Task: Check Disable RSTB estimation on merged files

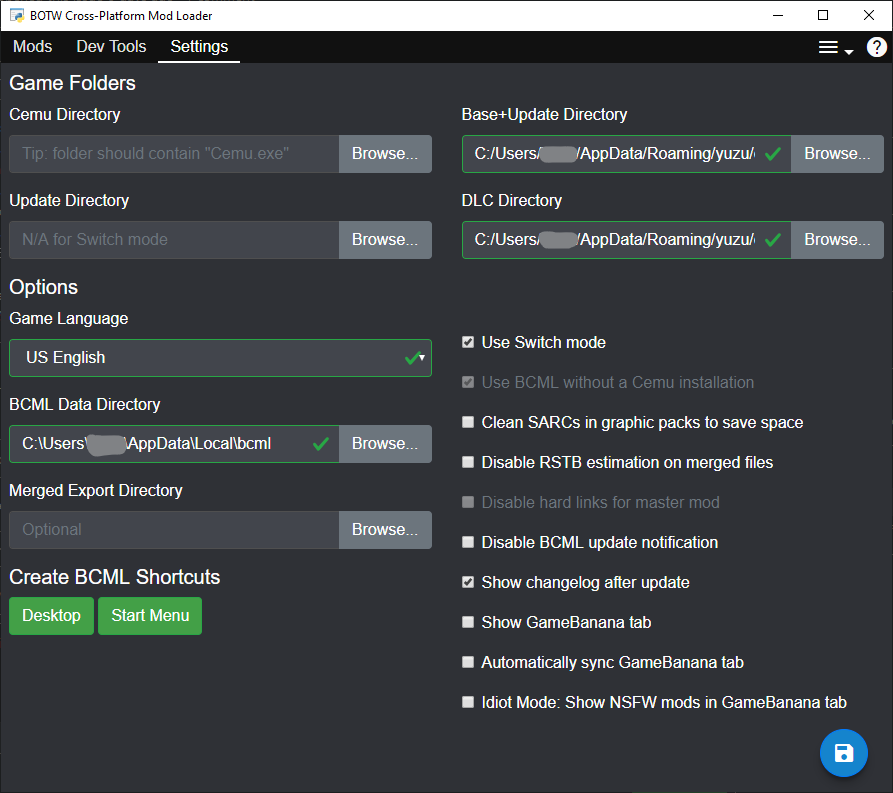Action: pos(468,462)
